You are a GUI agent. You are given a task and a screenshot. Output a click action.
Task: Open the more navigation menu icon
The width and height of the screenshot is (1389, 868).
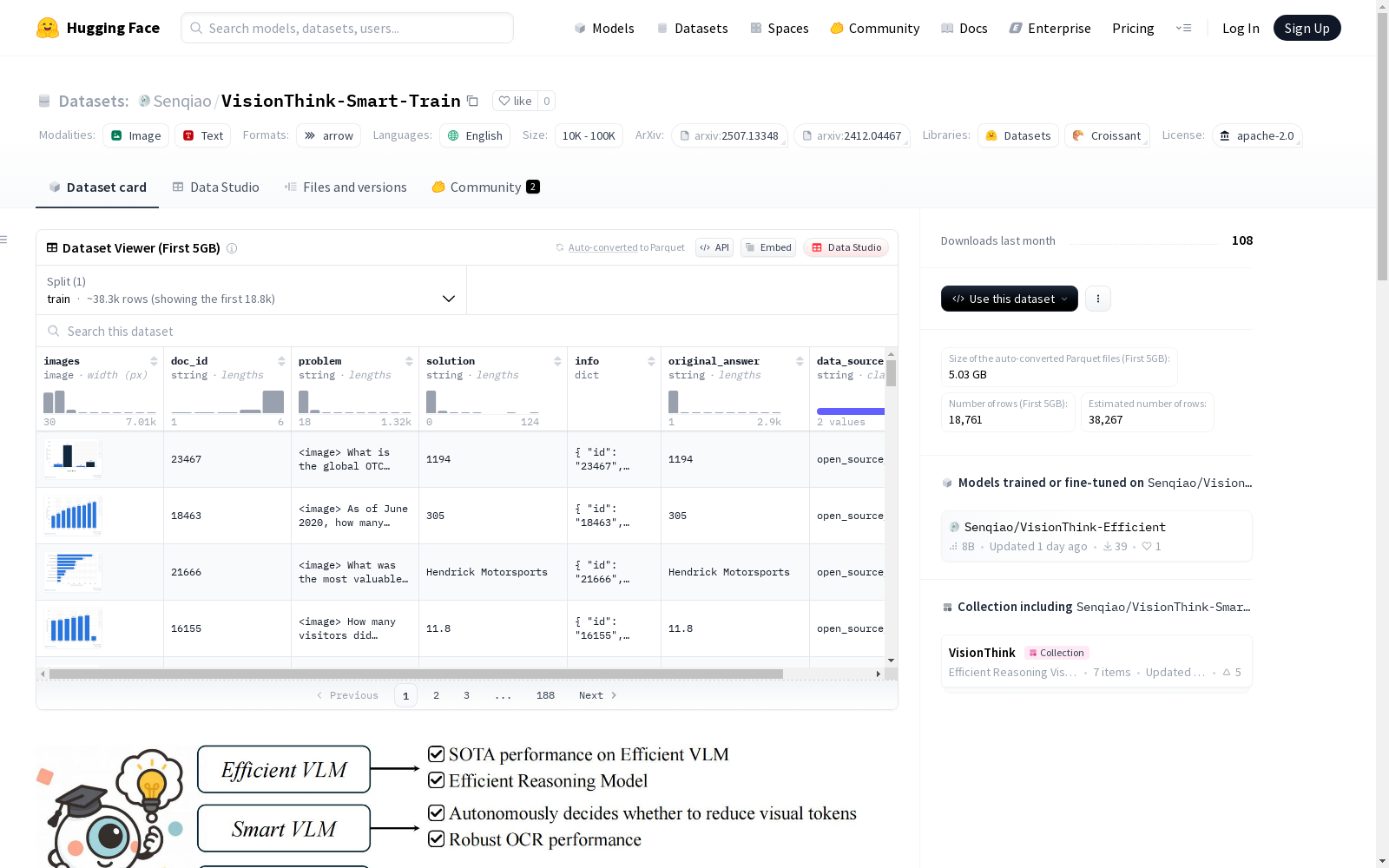pyautogui.click(x=1183, y=28)
